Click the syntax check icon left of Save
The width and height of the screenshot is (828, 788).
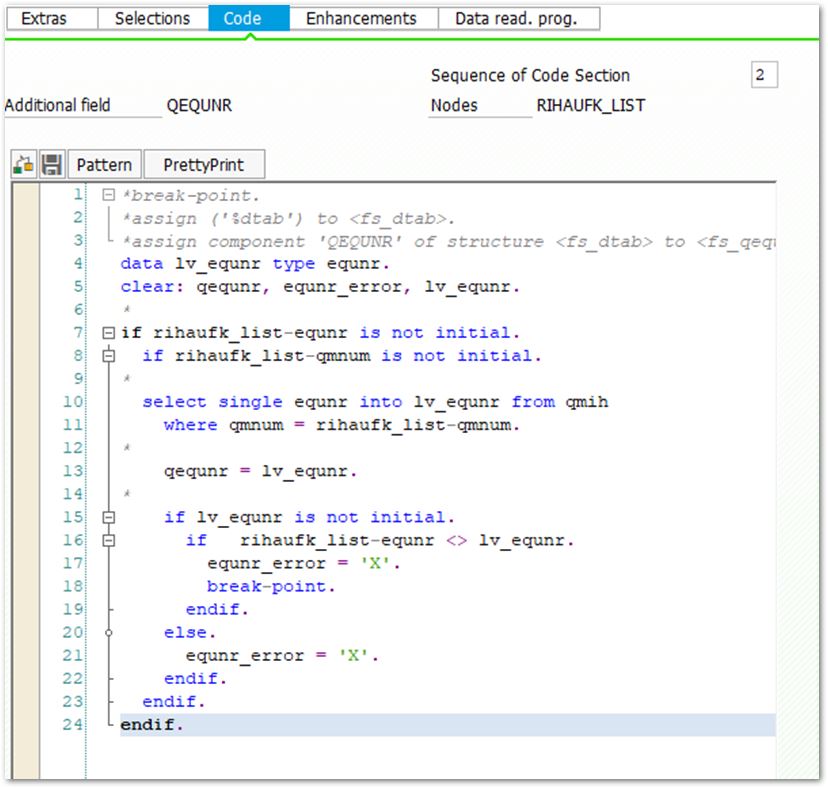24,165
